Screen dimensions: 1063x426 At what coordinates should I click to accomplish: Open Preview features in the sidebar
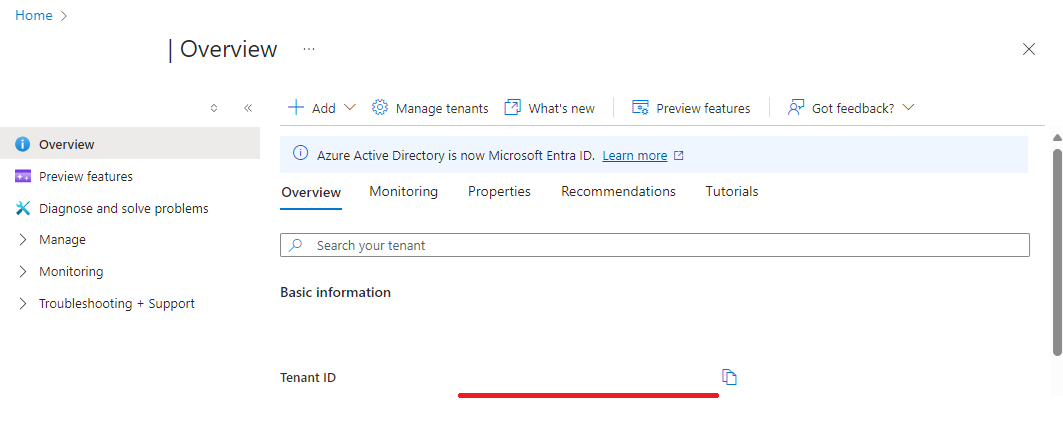pos(85,176)
